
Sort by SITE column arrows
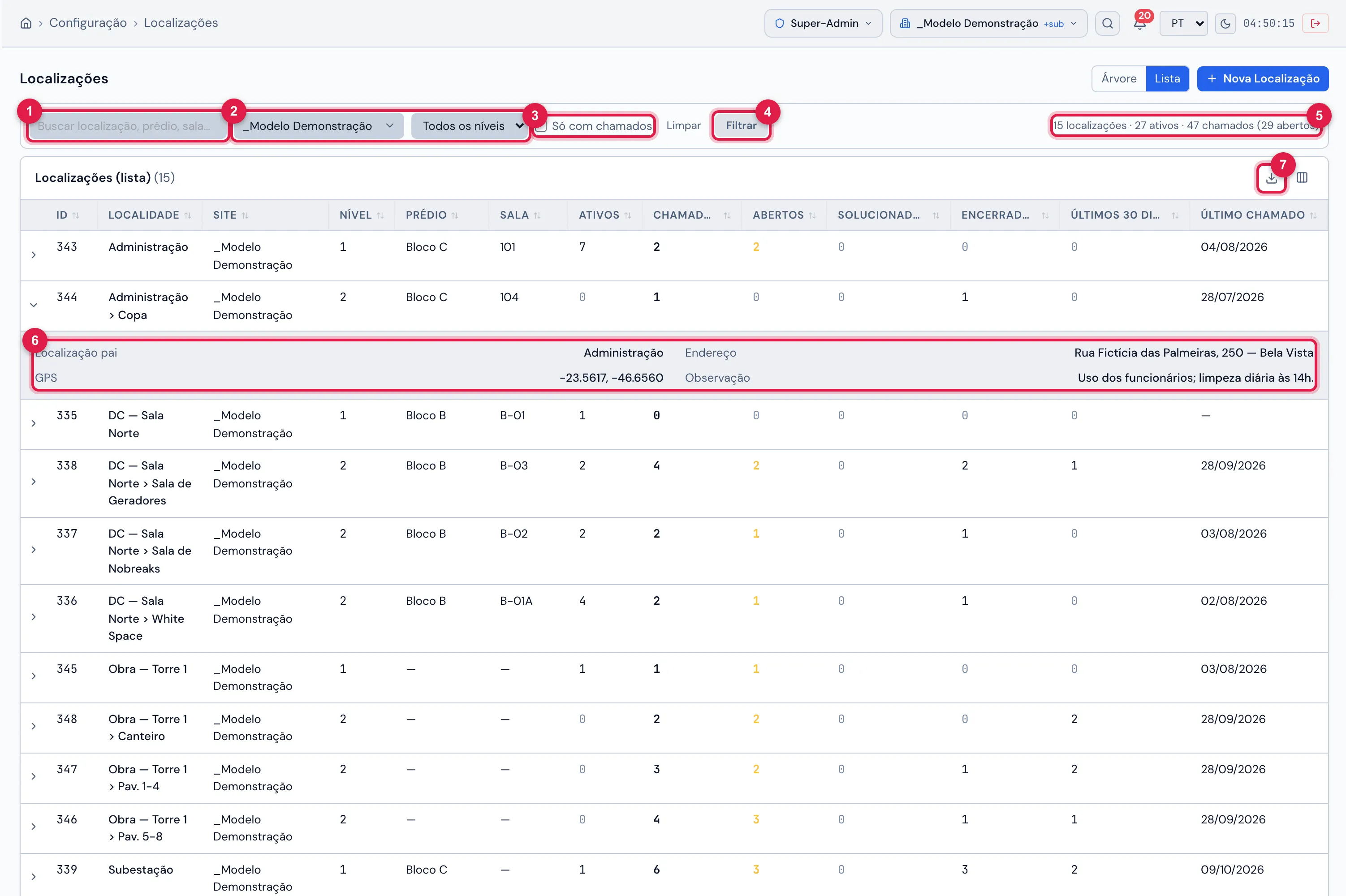coord(245,215)
